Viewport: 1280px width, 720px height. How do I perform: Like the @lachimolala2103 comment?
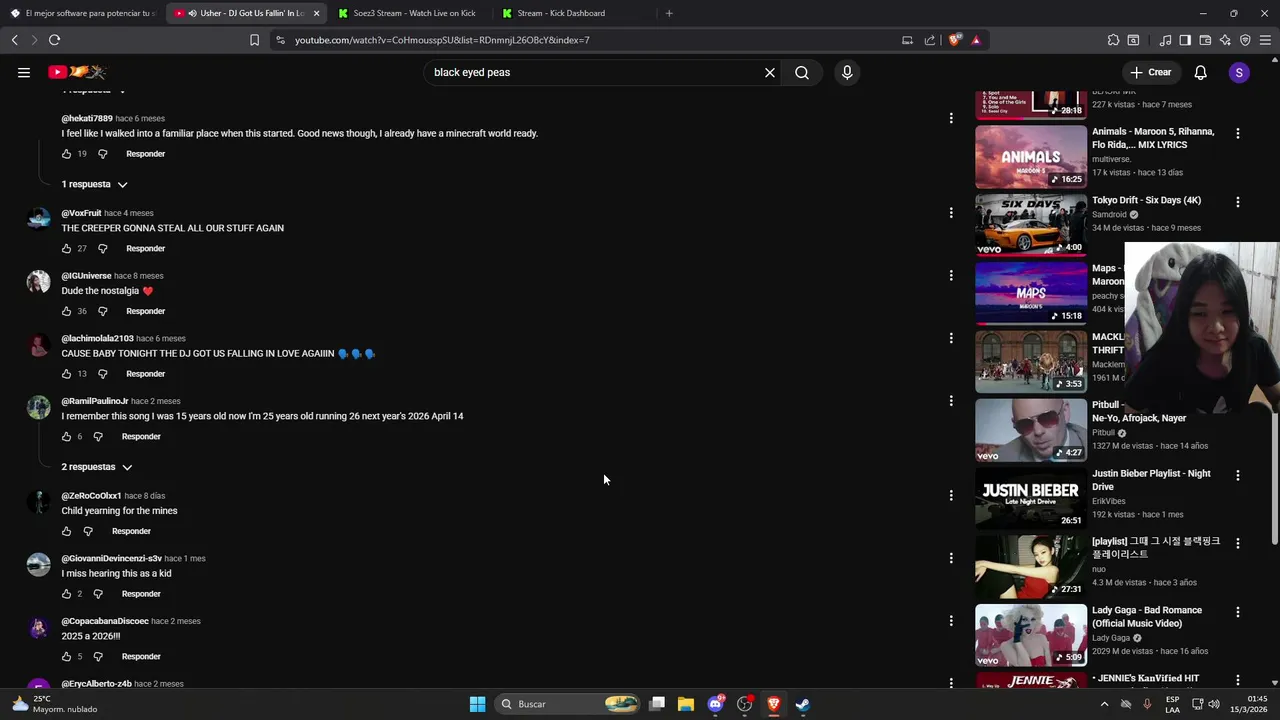point(66,374)
